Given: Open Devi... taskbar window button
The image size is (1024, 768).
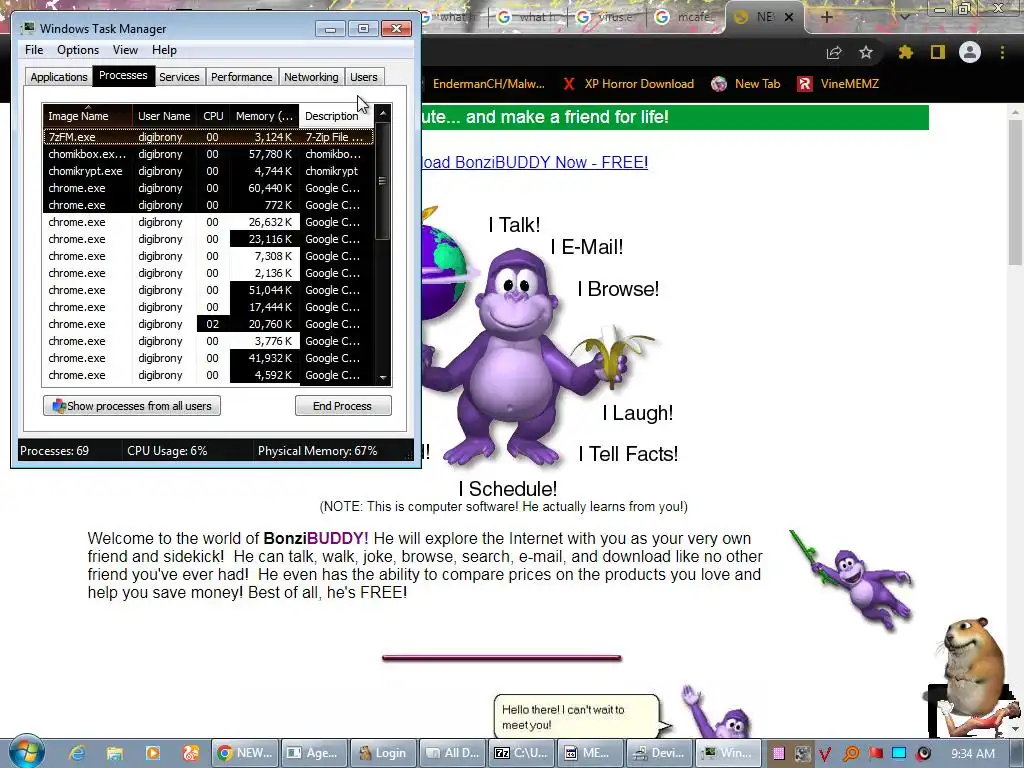Looking at the screenshot, I should (658, 753).
